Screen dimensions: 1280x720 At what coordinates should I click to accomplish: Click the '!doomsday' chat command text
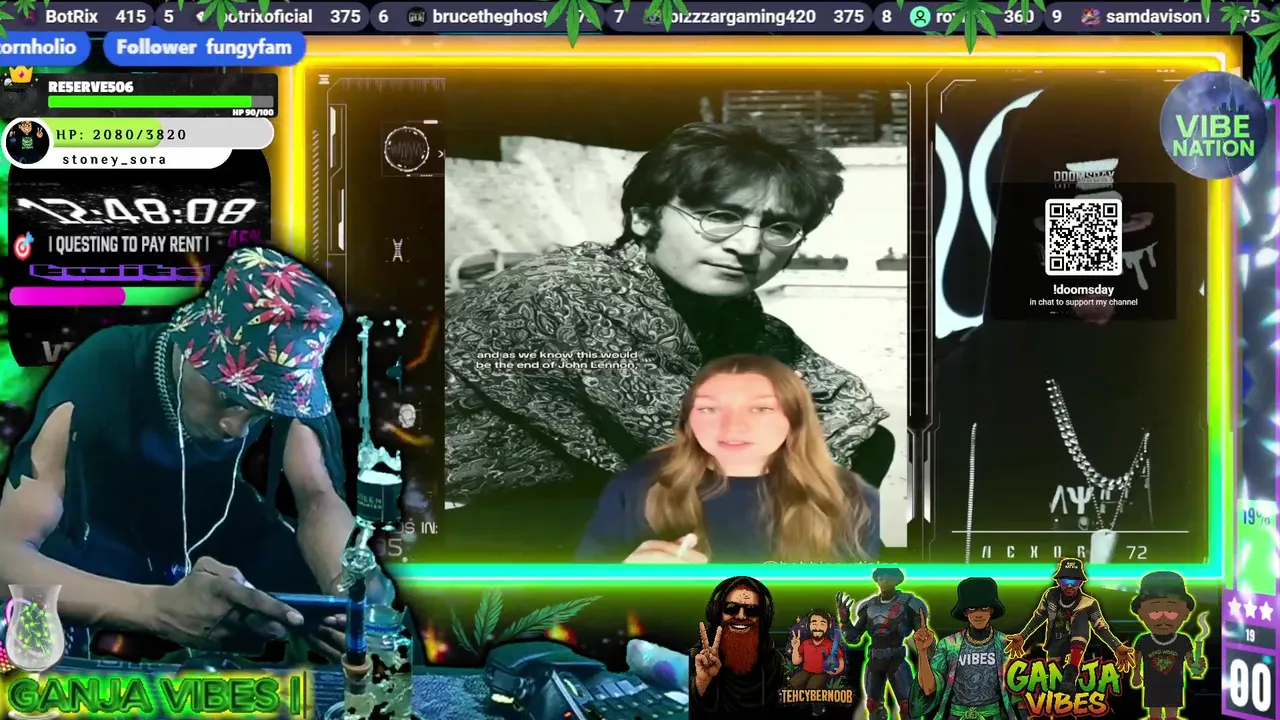[x=1083, y=290]
